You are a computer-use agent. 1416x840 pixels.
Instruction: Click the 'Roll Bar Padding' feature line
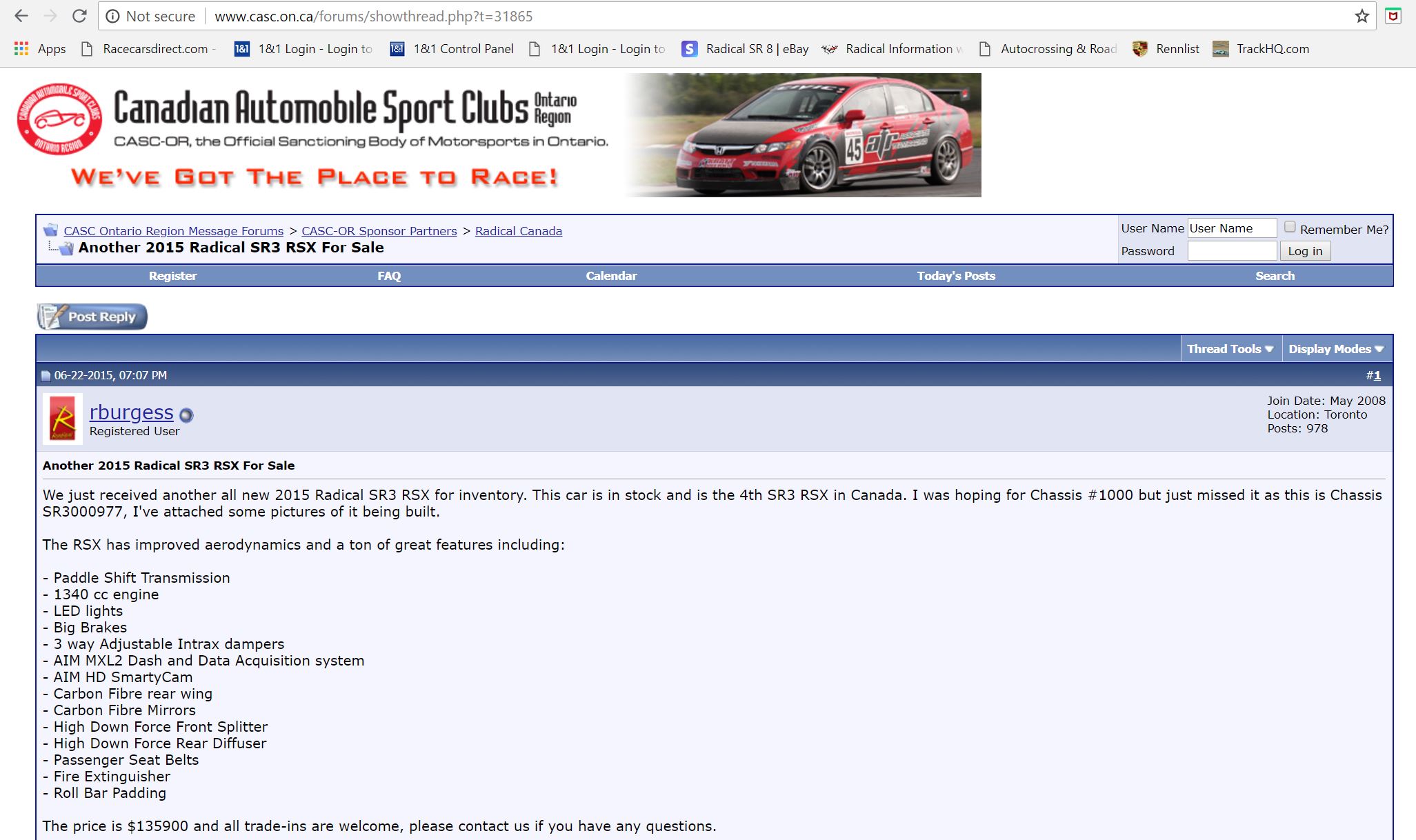(x=105, y=793)
